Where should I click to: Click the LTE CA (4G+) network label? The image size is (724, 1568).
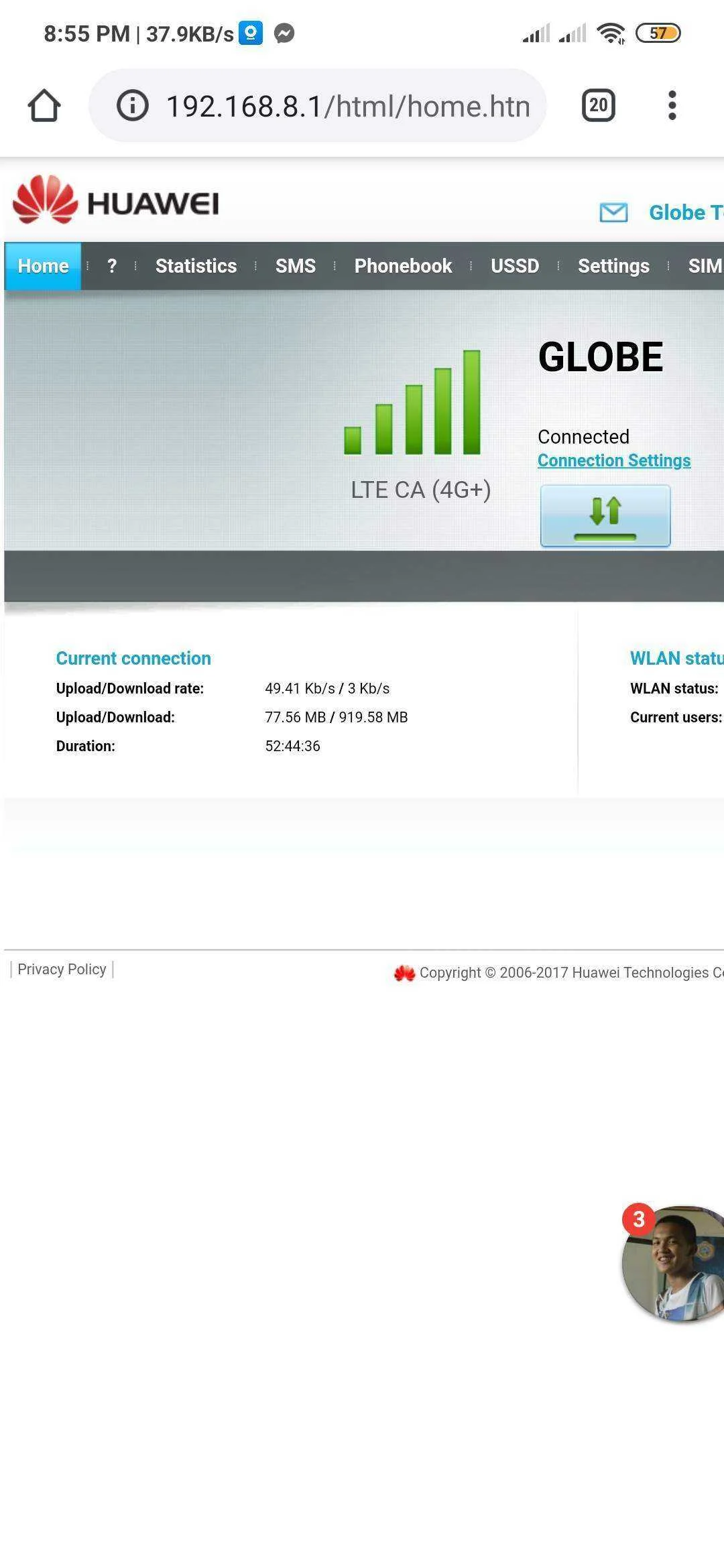(421, 490)
